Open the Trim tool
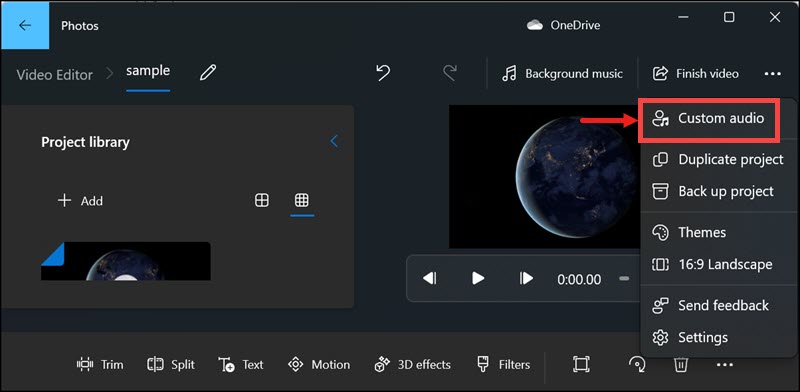This screenshot has height=392, width=800. (x=100, y=364)
